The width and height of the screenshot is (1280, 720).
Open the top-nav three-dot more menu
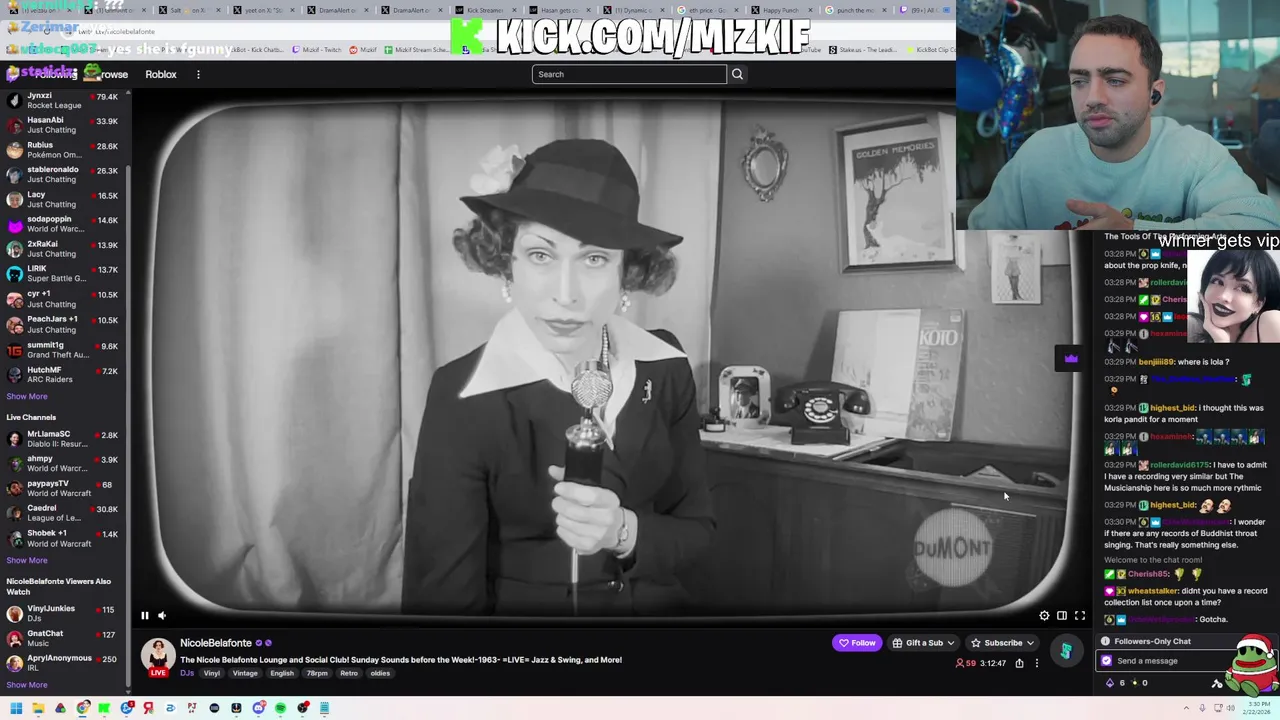198,74
